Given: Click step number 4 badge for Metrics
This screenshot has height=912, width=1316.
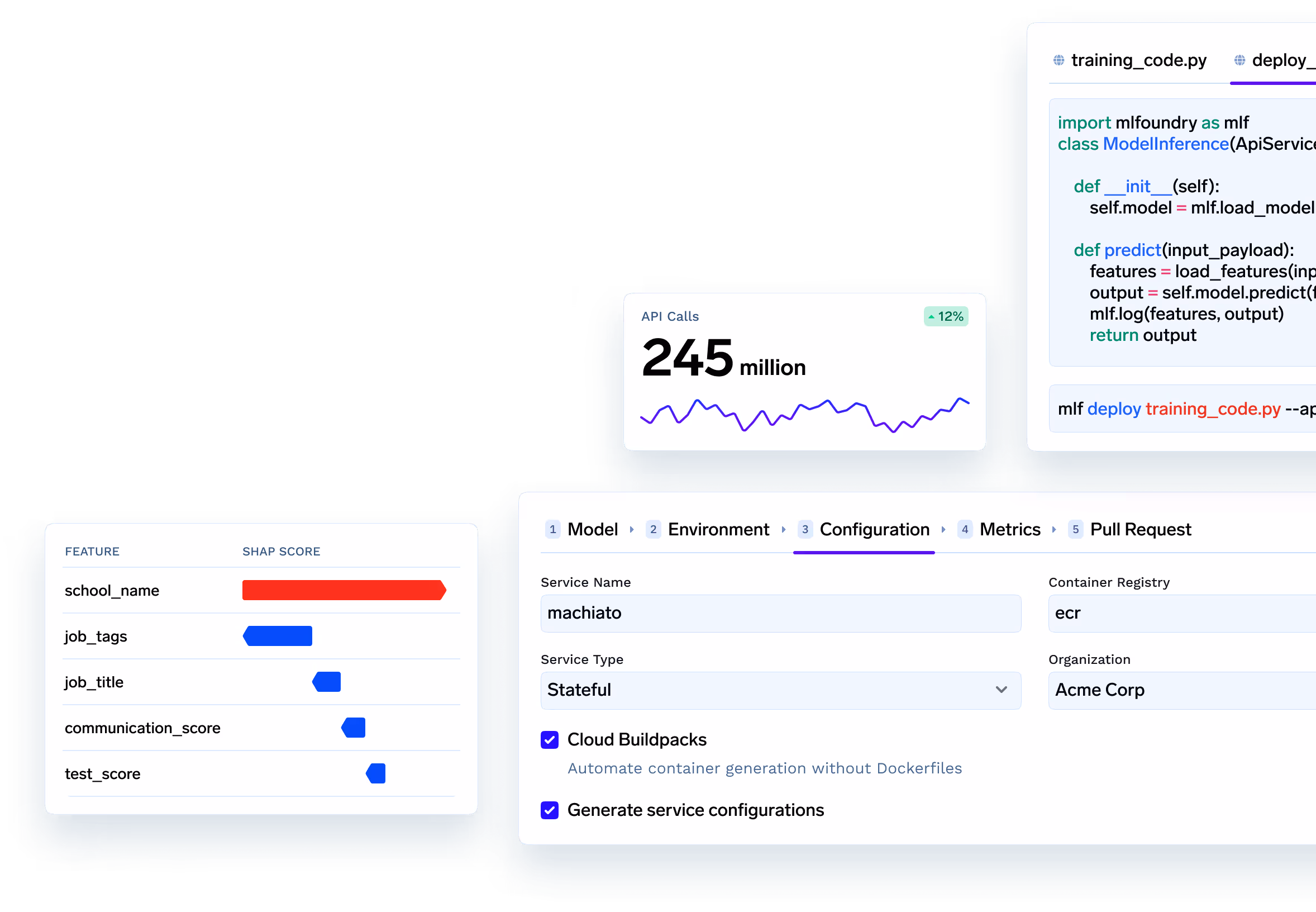Looking at the screenshot, I should (965, 530).
